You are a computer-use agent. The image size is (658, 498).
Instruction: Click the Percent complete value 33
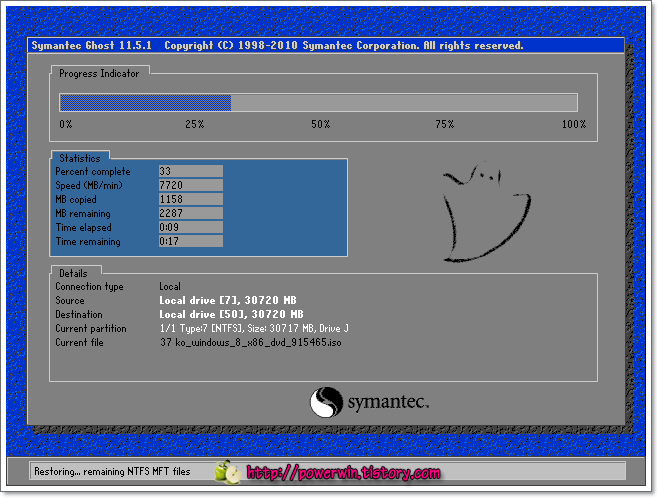coord(191,171)
